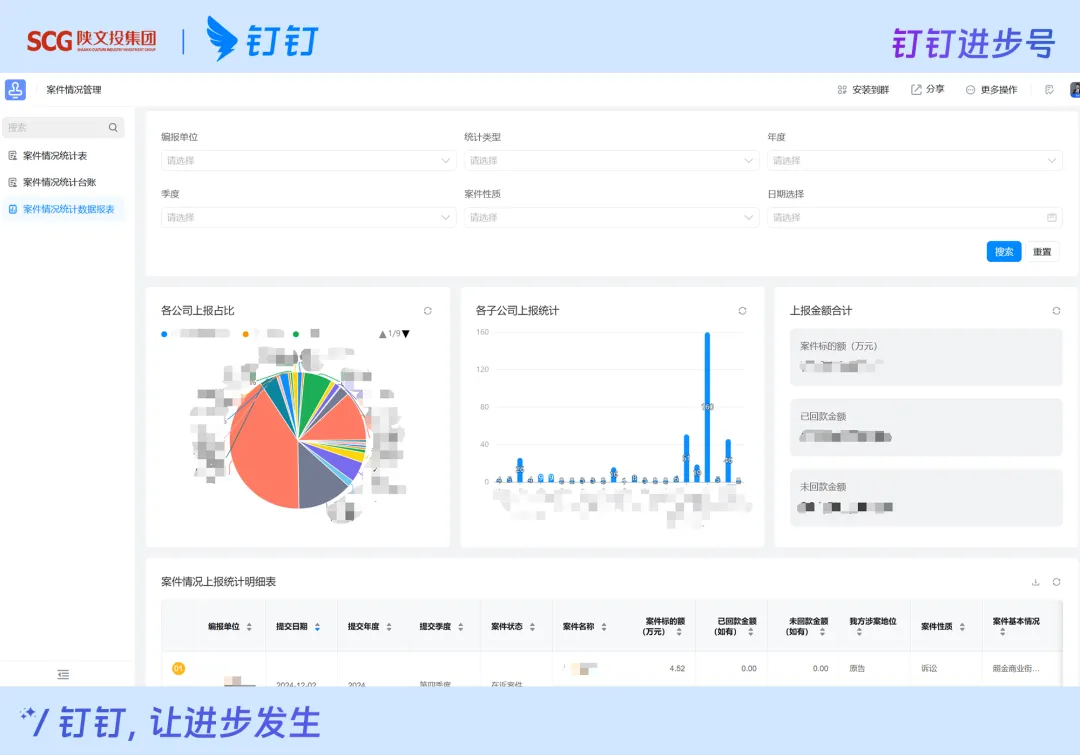
Task: Focus the sidebar 搜索 input field
Action: (x=63, y=127)
